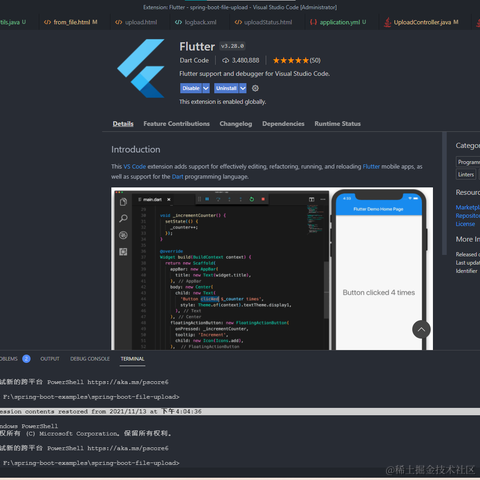This screenshot has height=480, width=480.
Task: Open the Dependencies tab
Action: coord(283,124)
